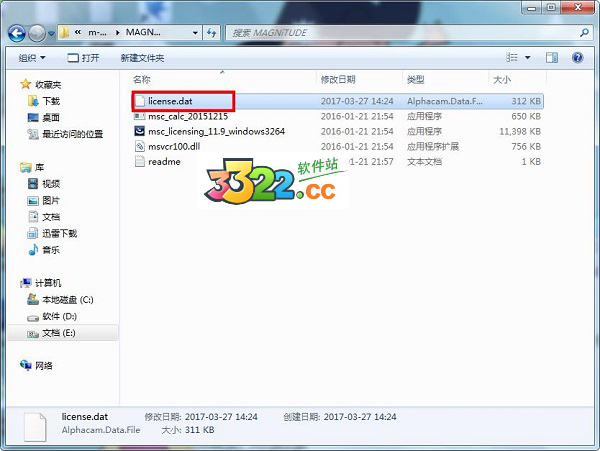Viewport: 600px width, 451px height.
Task: Open 下载 in the favorites
Action: tap(44, 101)
